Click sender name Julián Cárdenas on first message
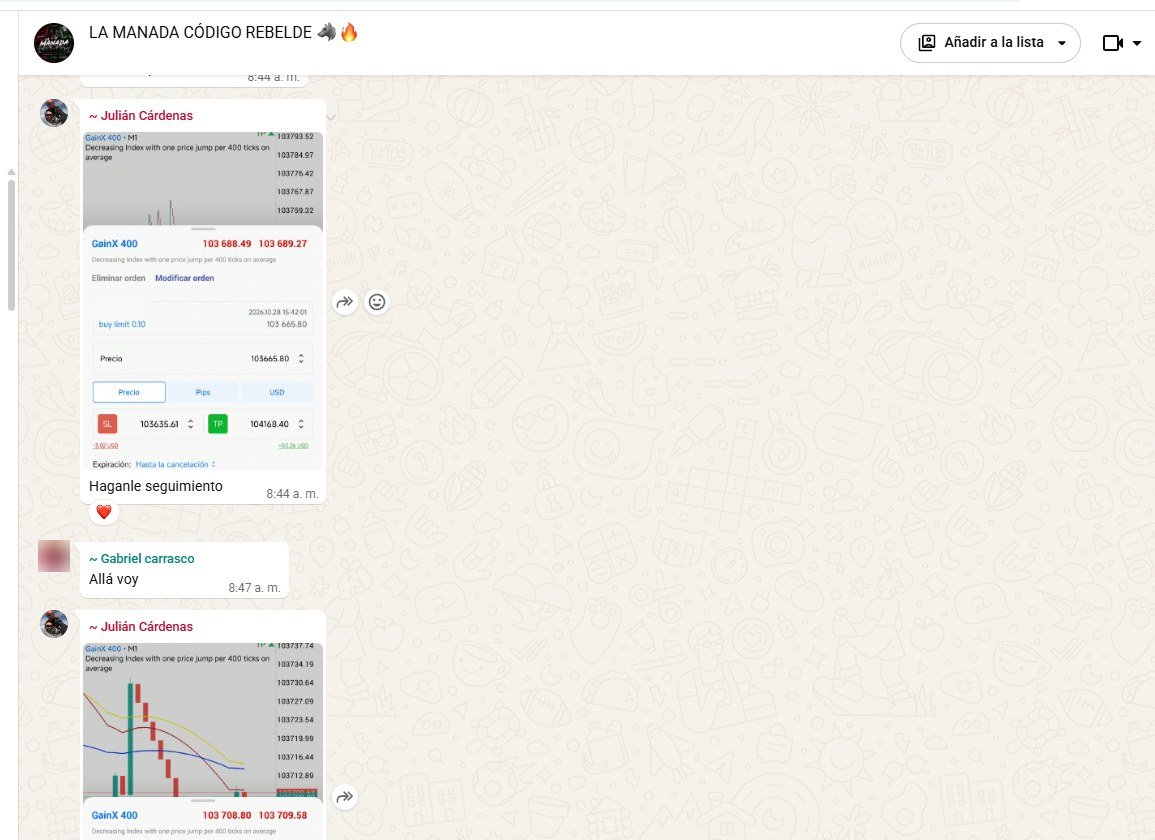 [141, 116]
